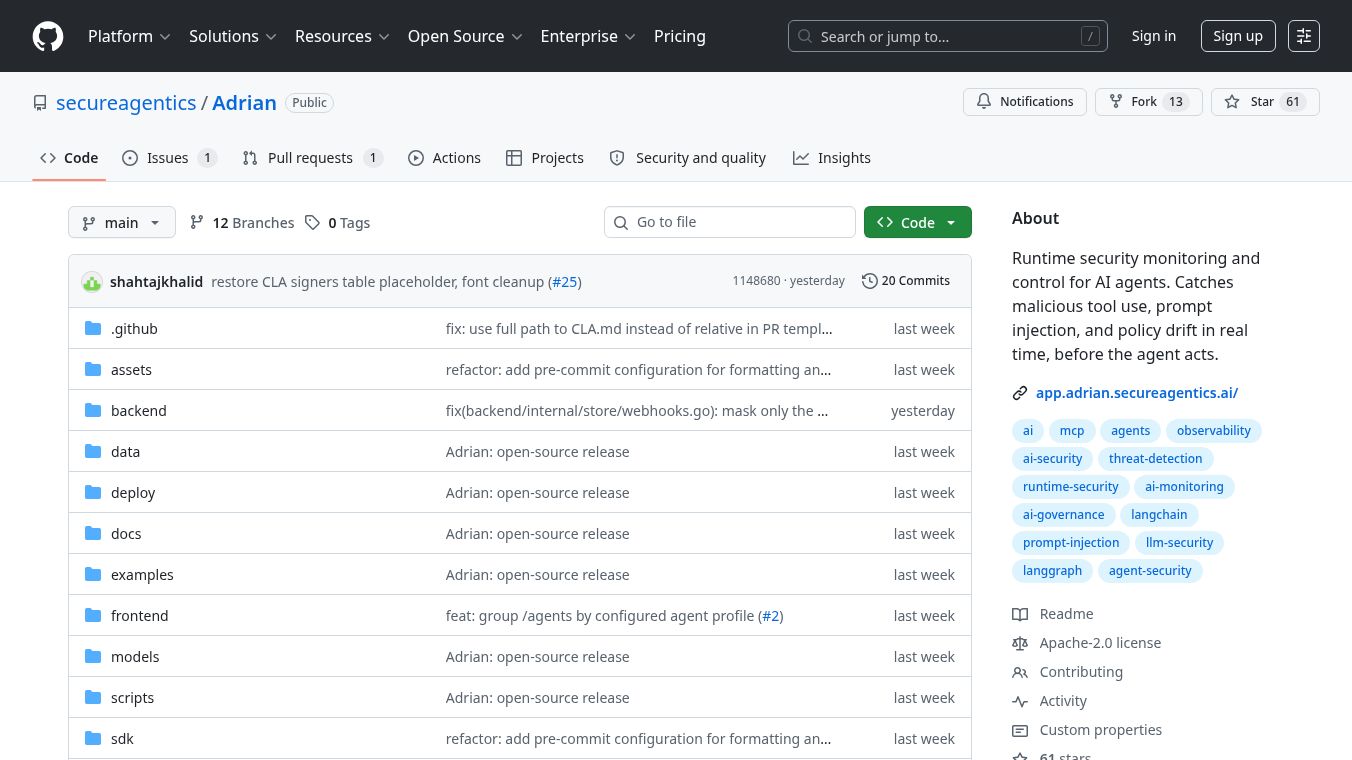Open the shahtajkhalid author name
The image size is (1352, 760).
(x=156, y=282)
